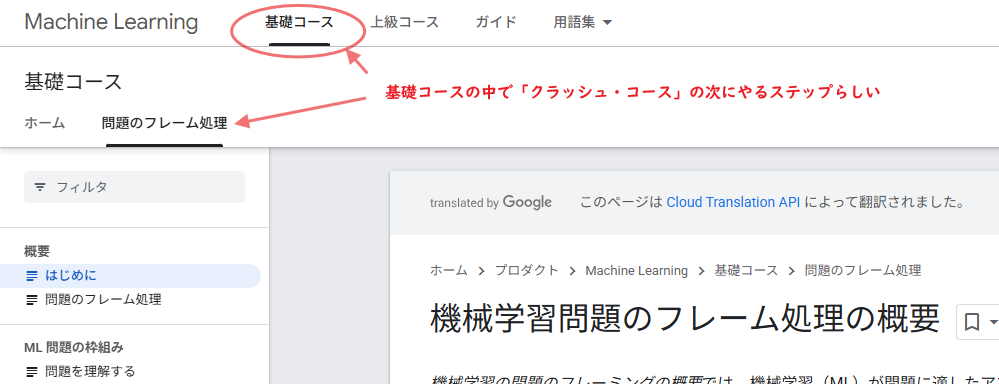Click the bookmark icon beside the title
This screenshot has width=999, height=384.
click(x=972, y=323)
